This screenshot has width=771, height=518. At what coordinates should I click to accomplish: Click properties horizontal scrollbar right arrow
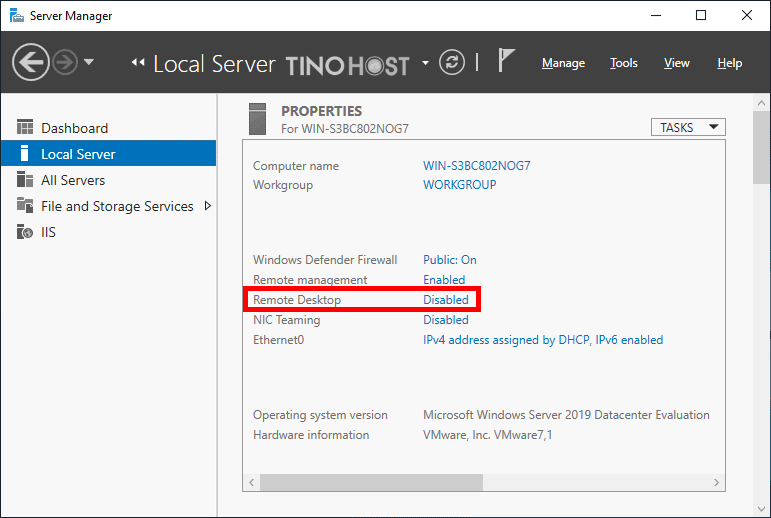[716, 483]
